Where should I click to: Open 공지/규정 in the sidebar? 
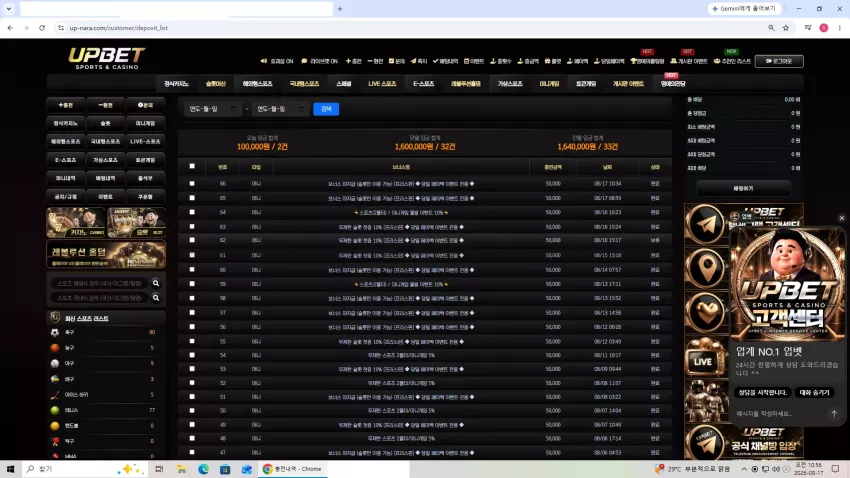click(66, 197)
